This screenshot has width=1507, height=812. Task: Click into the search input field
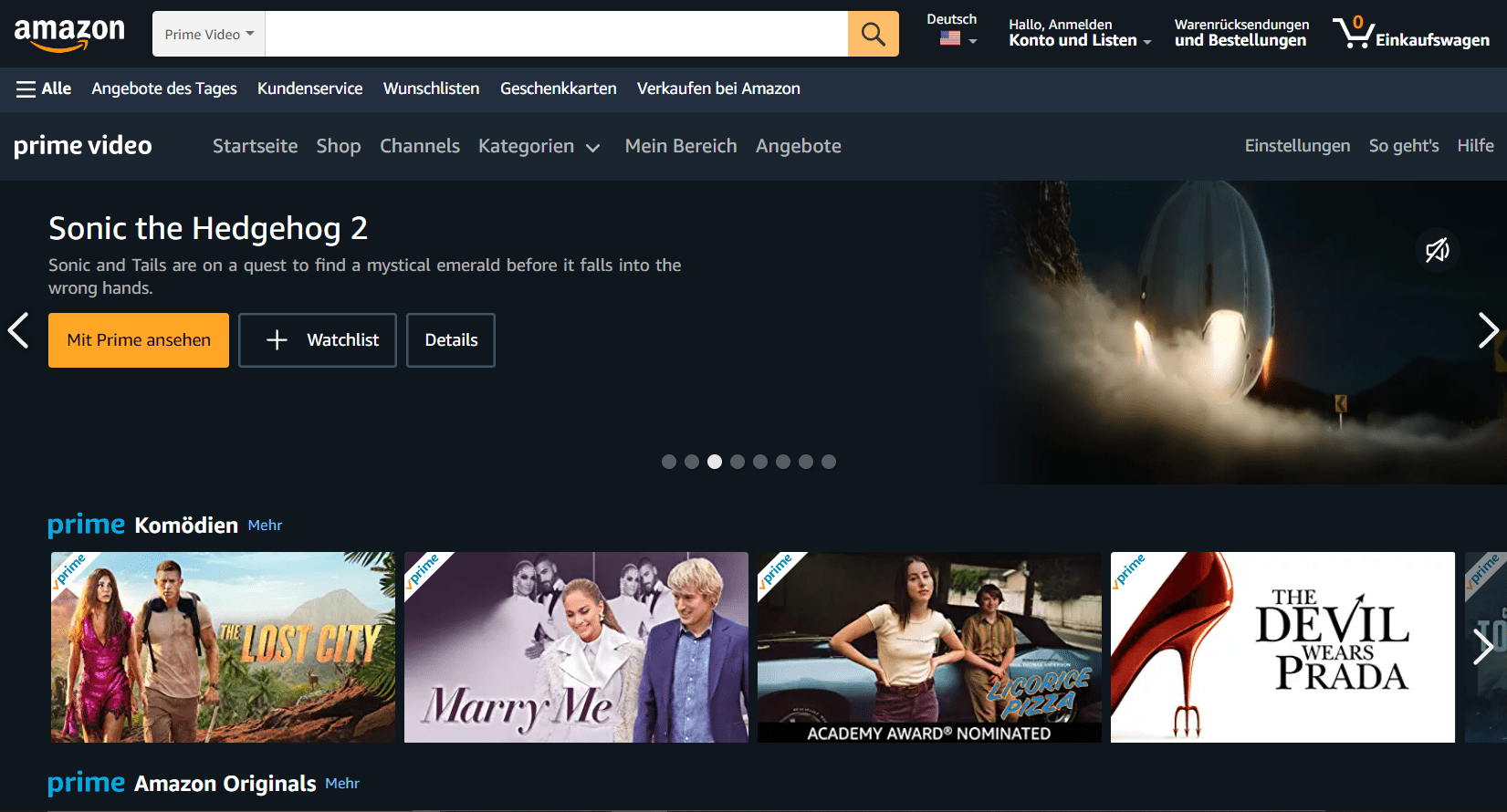pos(557,34)
